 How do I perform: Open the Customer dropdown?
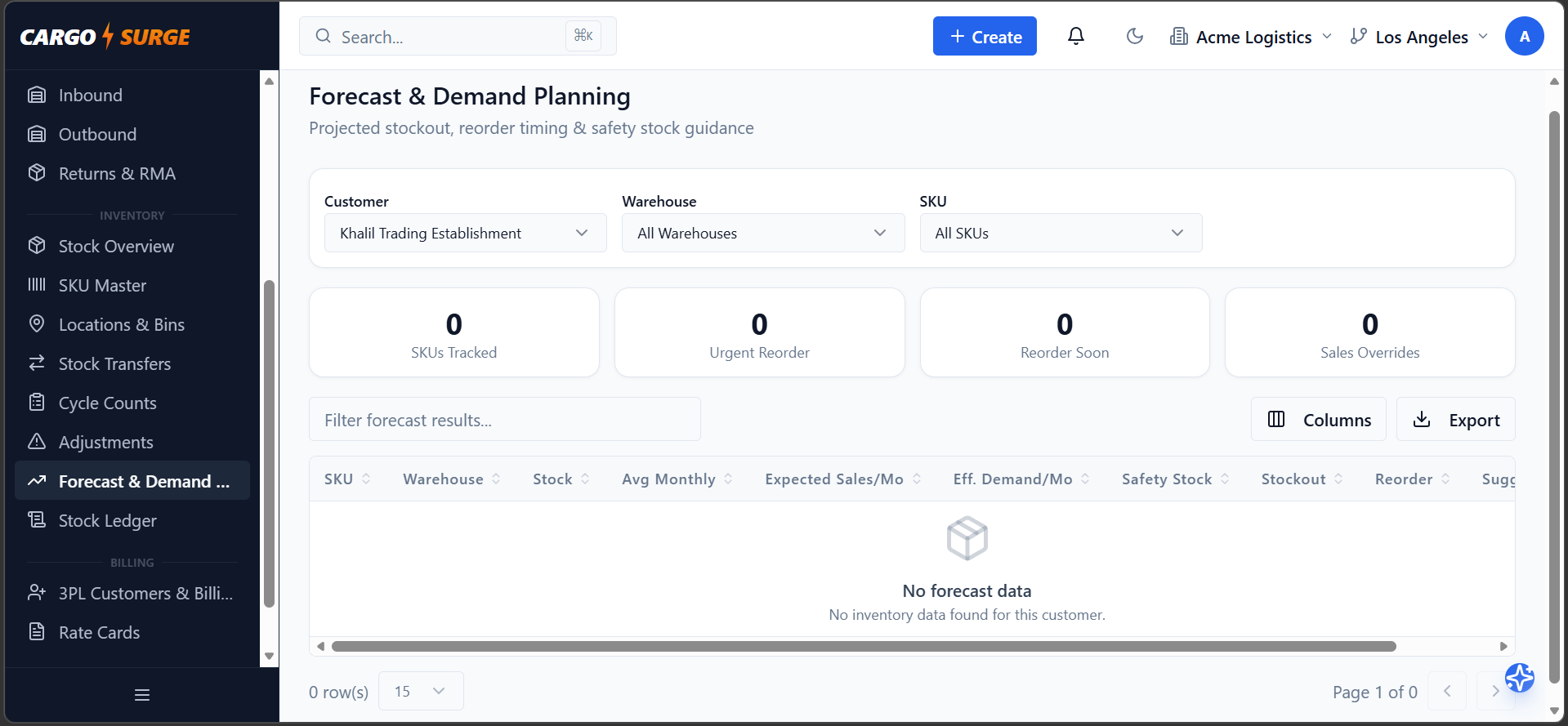point(466,233)
